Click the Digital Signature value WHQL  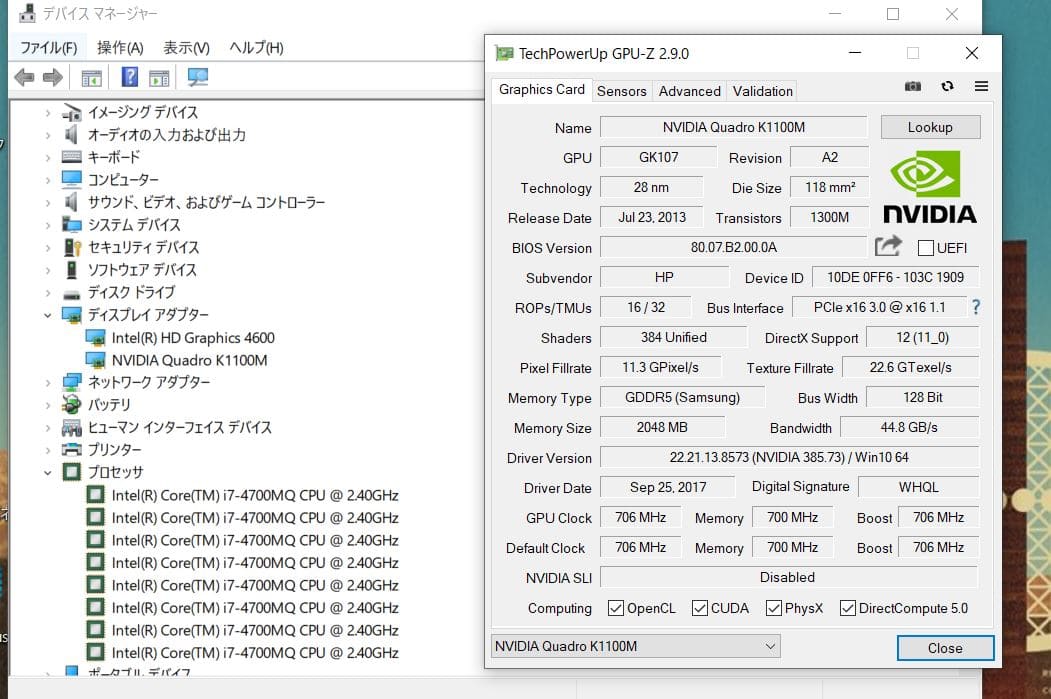[918, 487]
